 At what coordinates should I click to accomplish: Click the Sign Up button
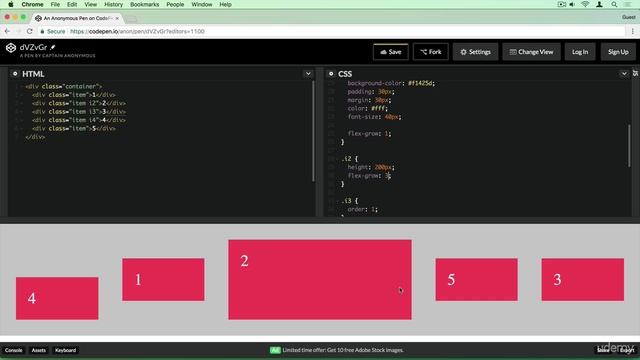click(x=618, y=52)
